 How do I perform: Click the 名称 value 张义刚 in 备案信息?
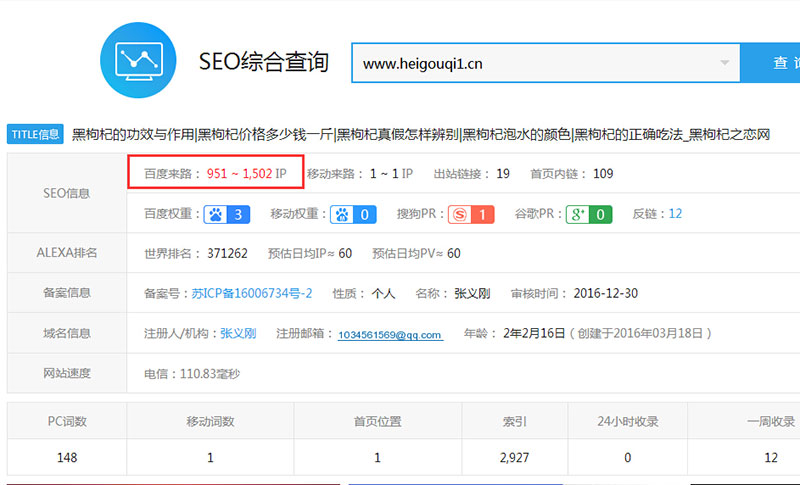pyautogui.click(x=472, y=293)
